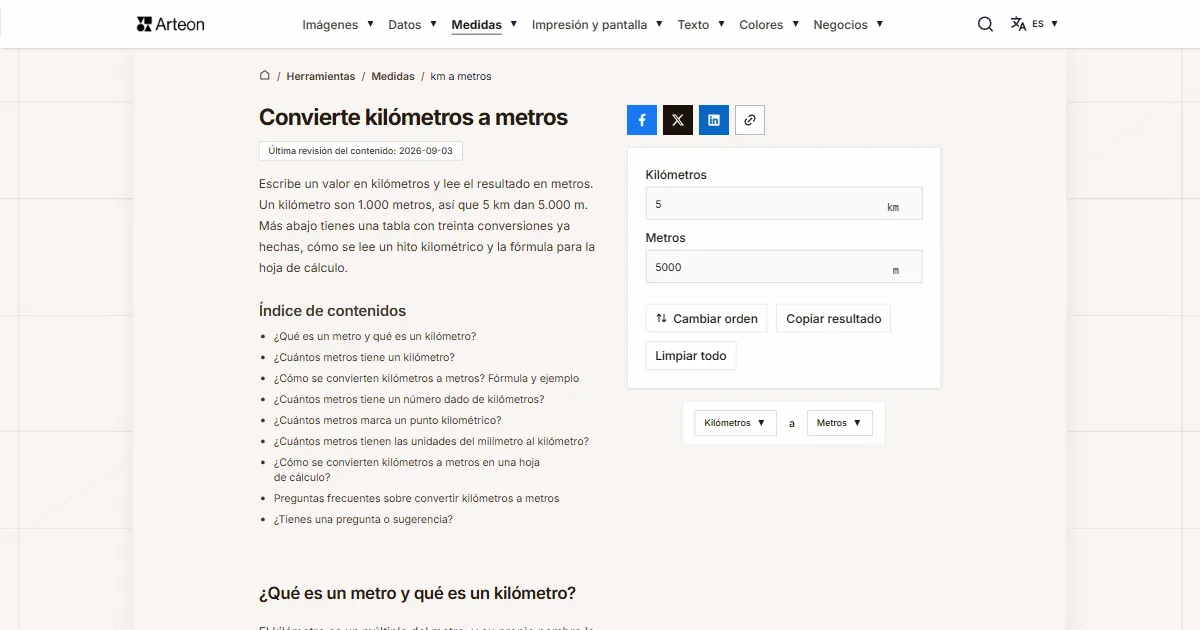The width and height of the screenshot is (1200, 630).
Task: Go to '¿Qué es un metro y qué es un kilómetro?' in the index
Action: 375,337
